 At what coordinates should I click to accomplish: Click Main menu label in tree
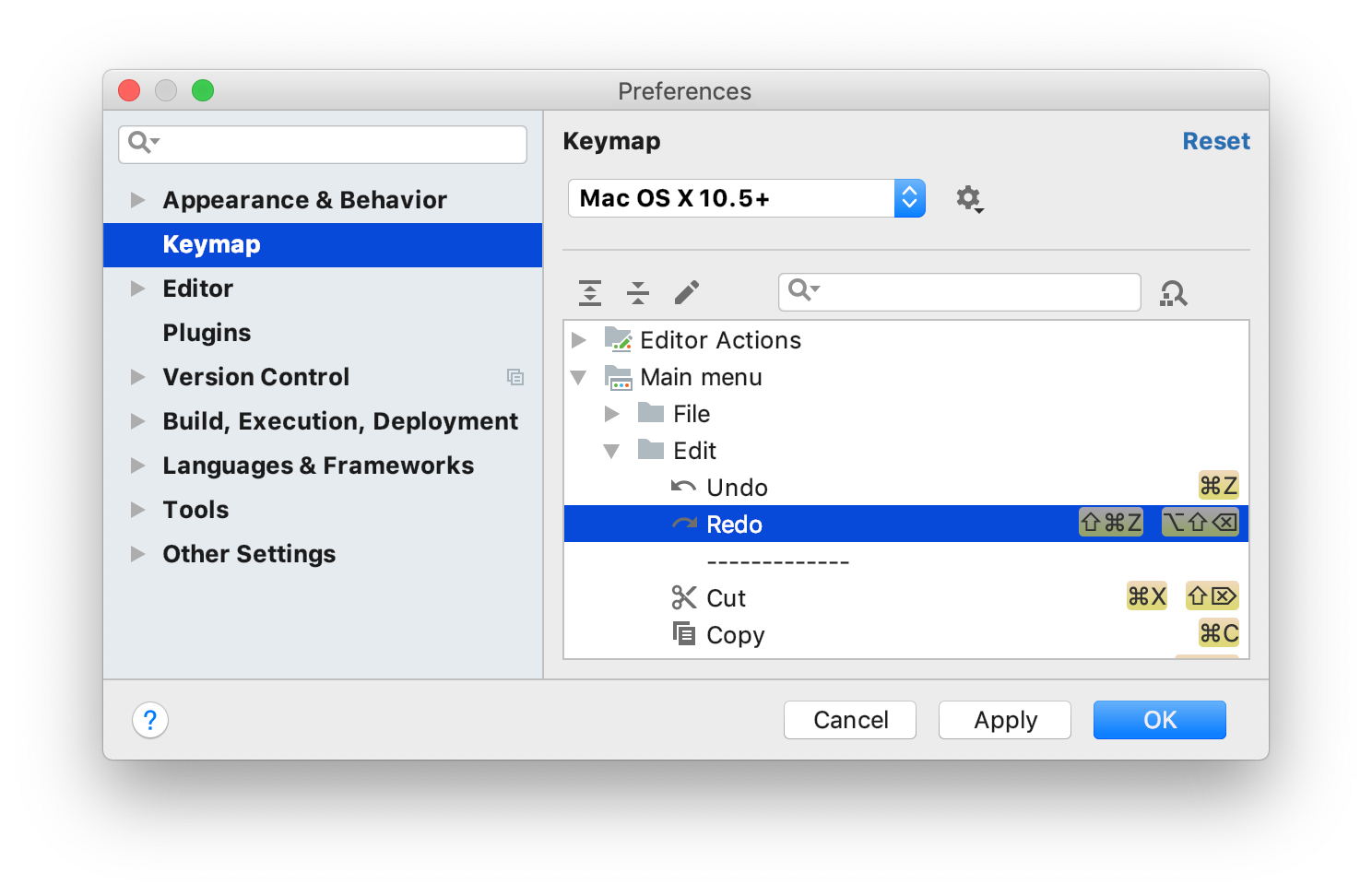pos(701,377)
